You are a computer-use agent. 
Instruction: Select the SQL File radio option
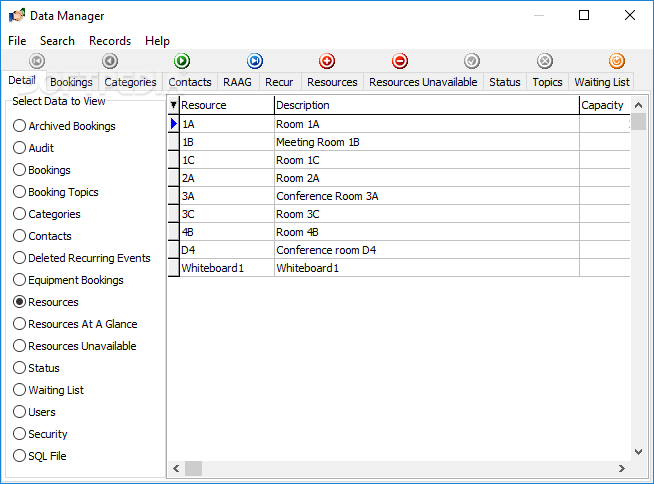[19, 456]
